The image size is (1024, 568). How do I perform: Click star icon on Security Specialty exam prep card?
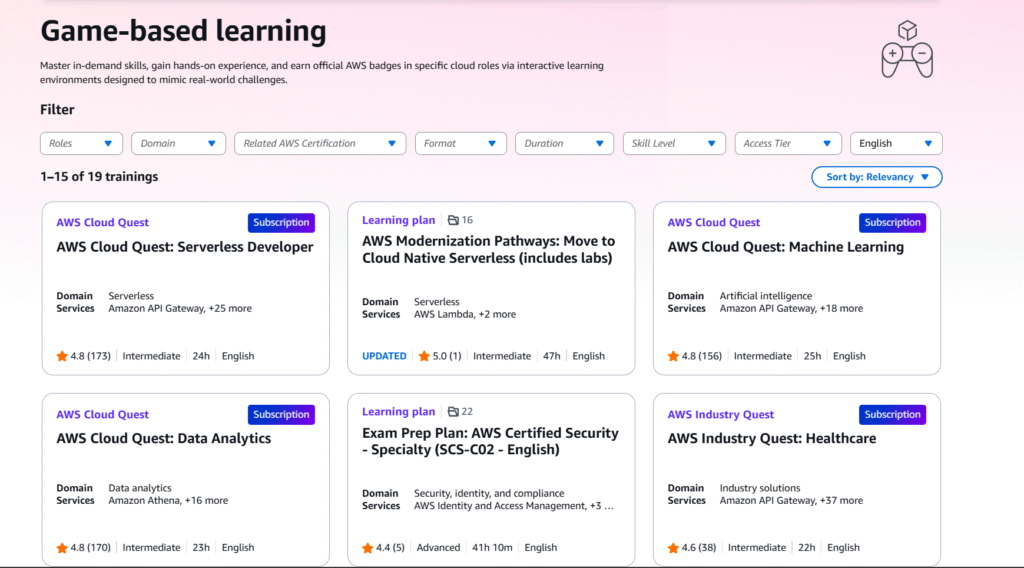pos(368,548)
